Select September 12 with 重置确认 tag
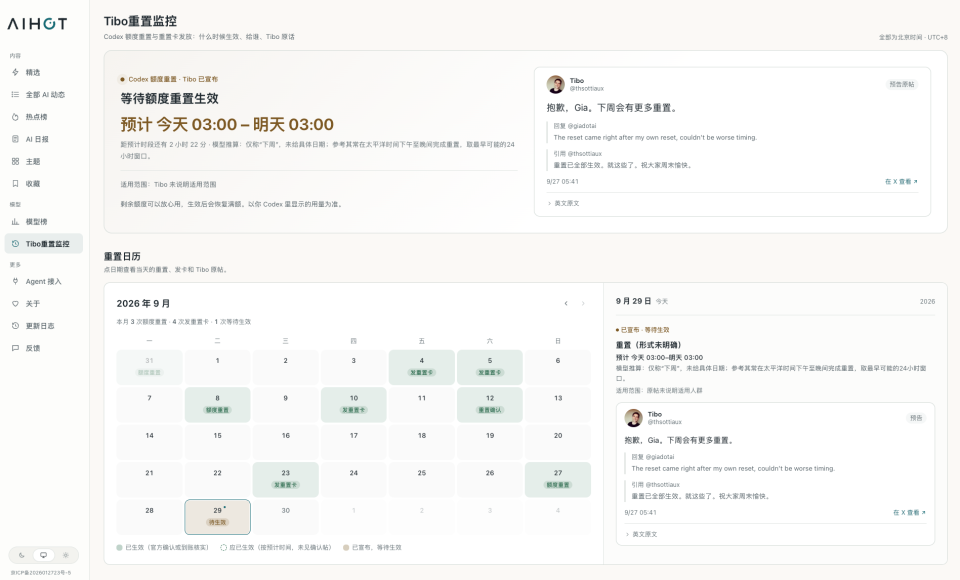 point(490,405)
